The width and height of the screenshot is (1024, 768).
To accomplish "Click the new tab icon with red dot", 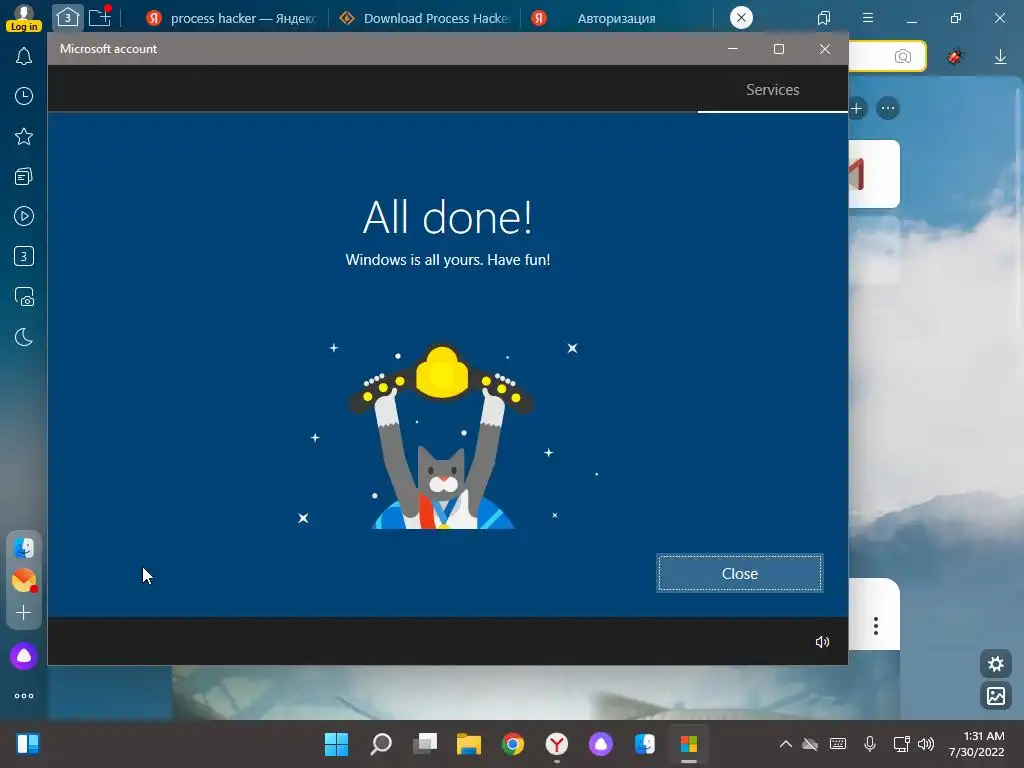I will [x=100, y=17].
